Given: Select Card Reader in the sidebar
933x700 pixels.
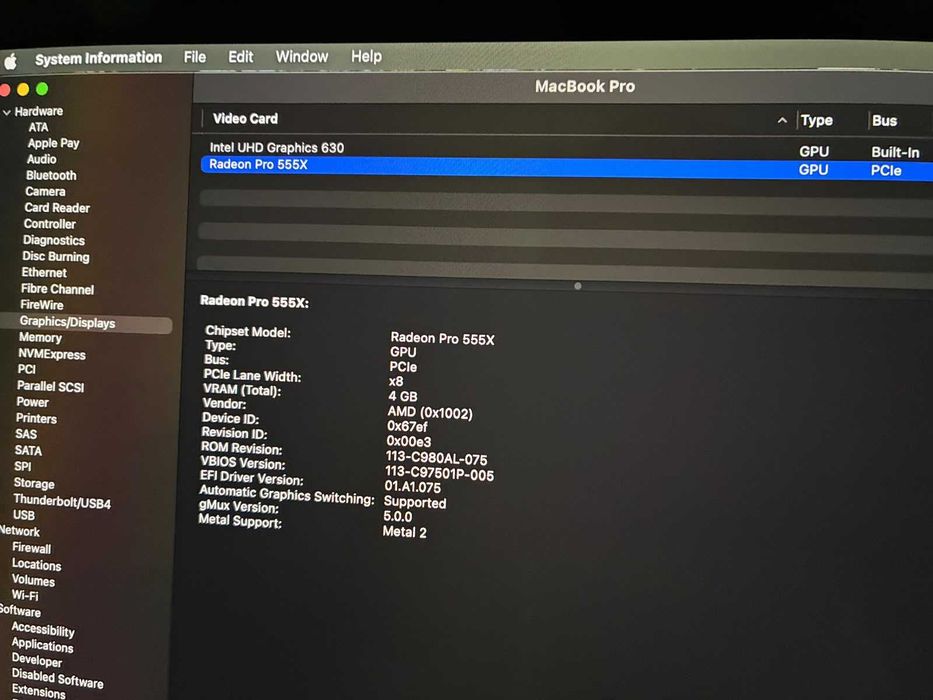Looking at the screenshot, I should pyautogui.click(x=57, y=208).
